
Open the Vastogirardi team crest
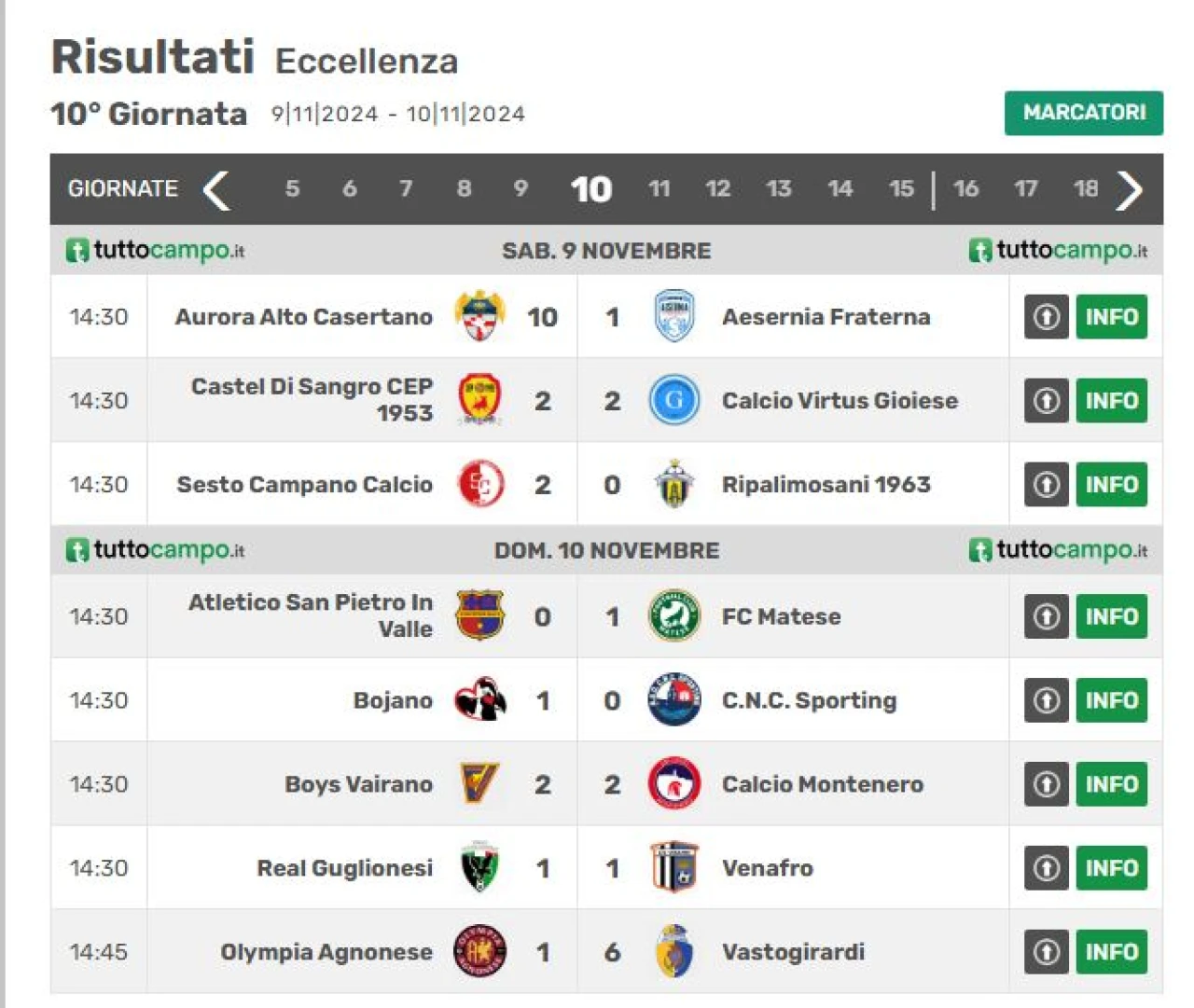pos(674,952)
